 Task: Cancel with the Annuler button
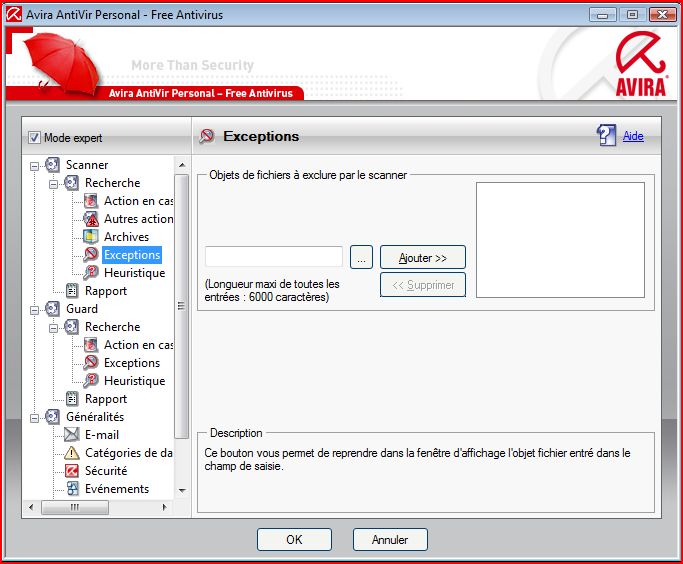[390, 540]
